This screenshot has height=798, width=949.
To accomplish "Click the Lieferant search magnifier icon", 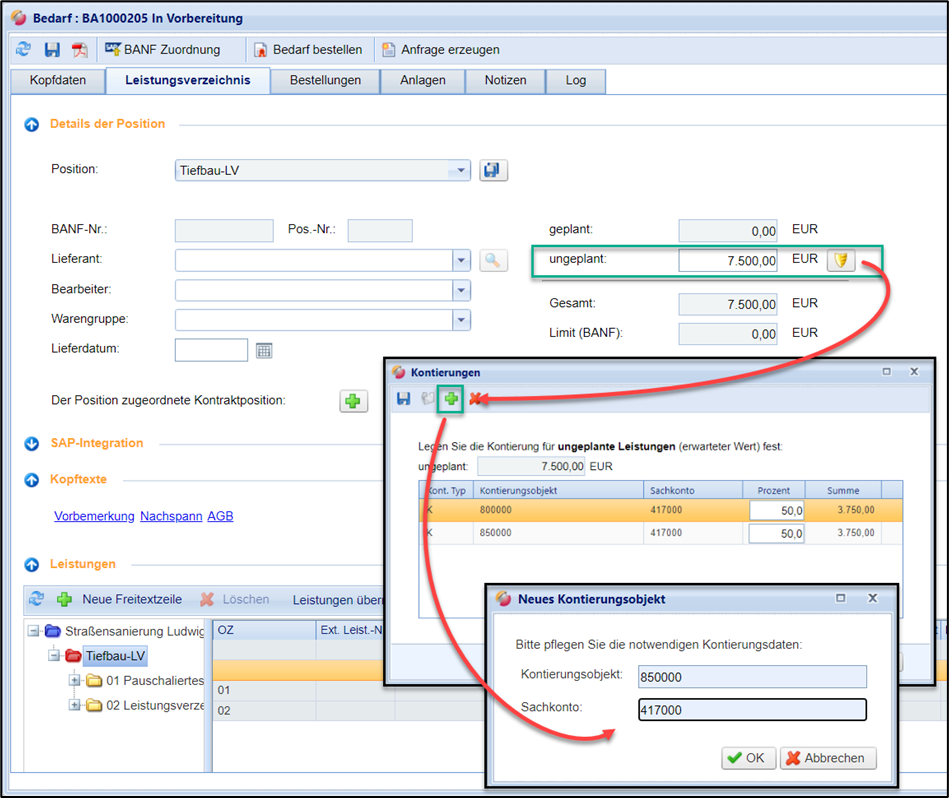I will 493,261.
